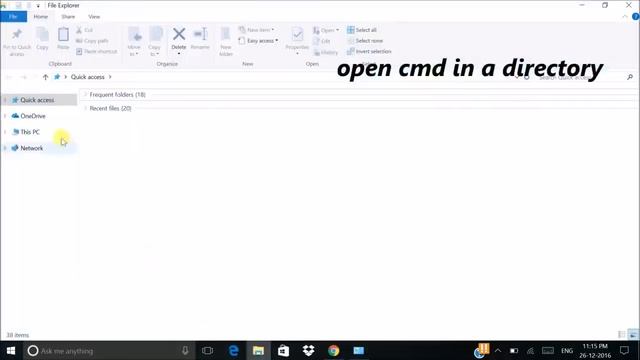
Task: Click the battery tray icon
Action: pyautogui.click(x=514, y=351)
